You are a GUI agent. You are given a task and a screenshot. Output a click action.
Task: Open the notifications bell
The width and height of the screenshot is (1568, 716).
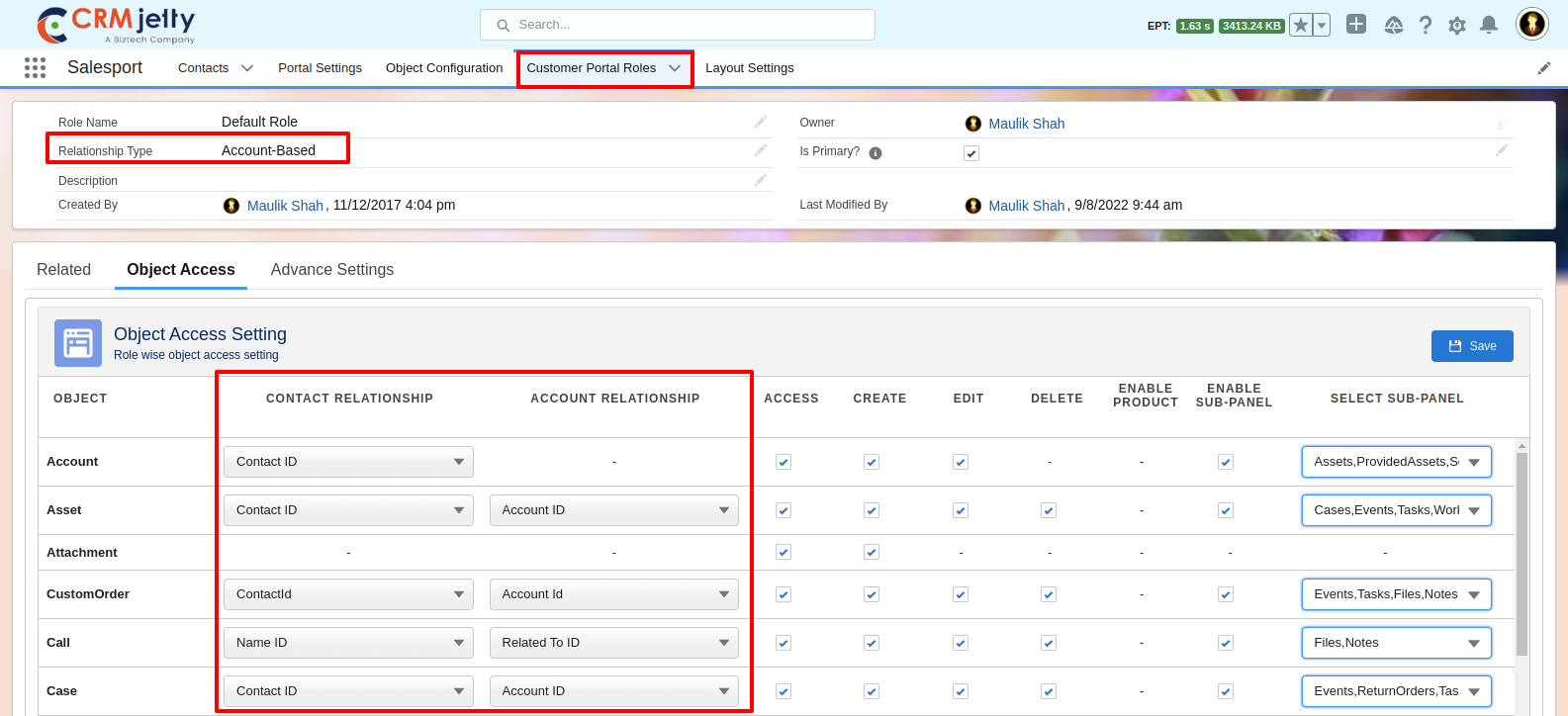point(1488,26)
